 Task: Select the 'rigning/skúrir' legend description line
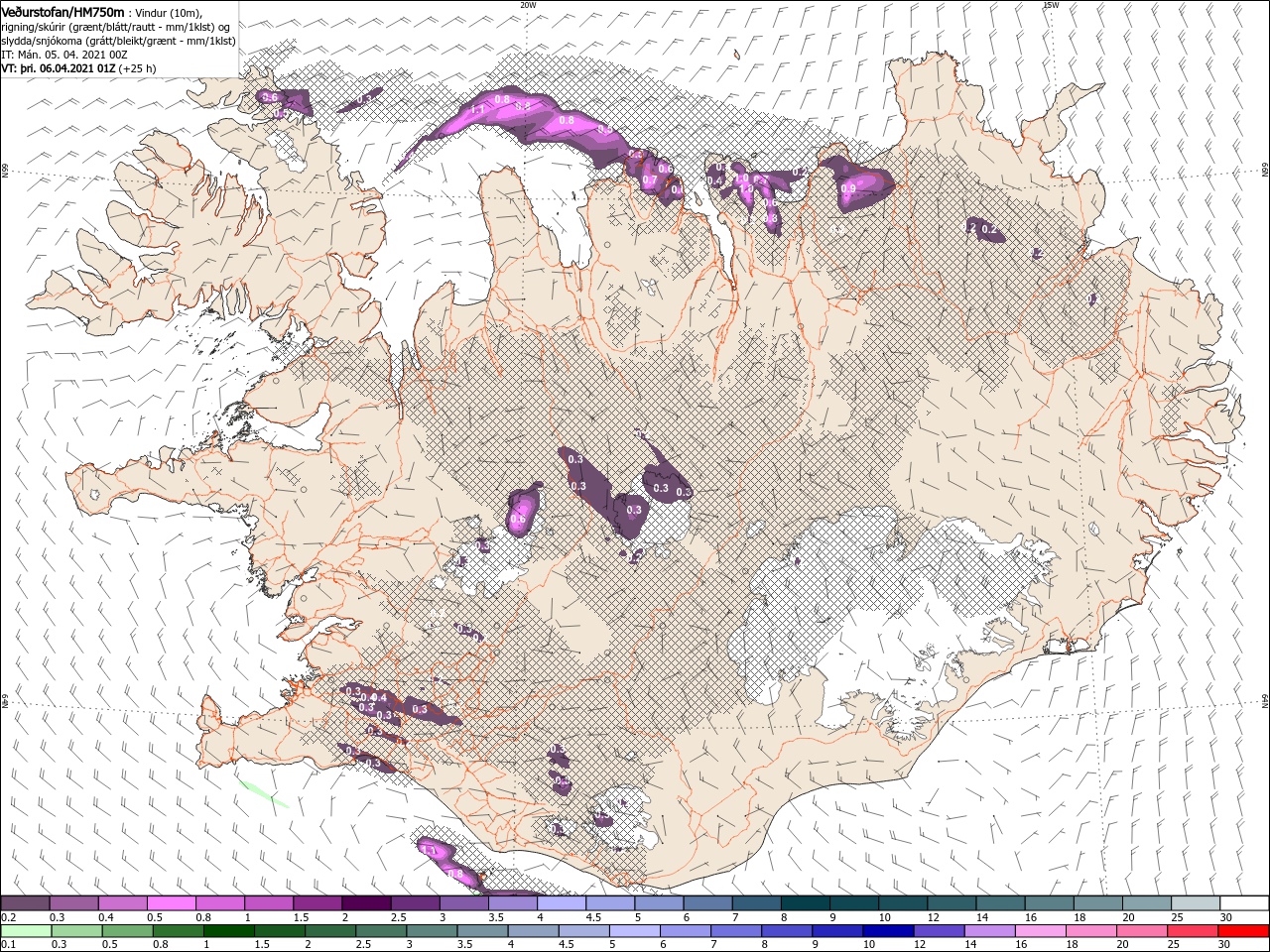pos(117,27)
